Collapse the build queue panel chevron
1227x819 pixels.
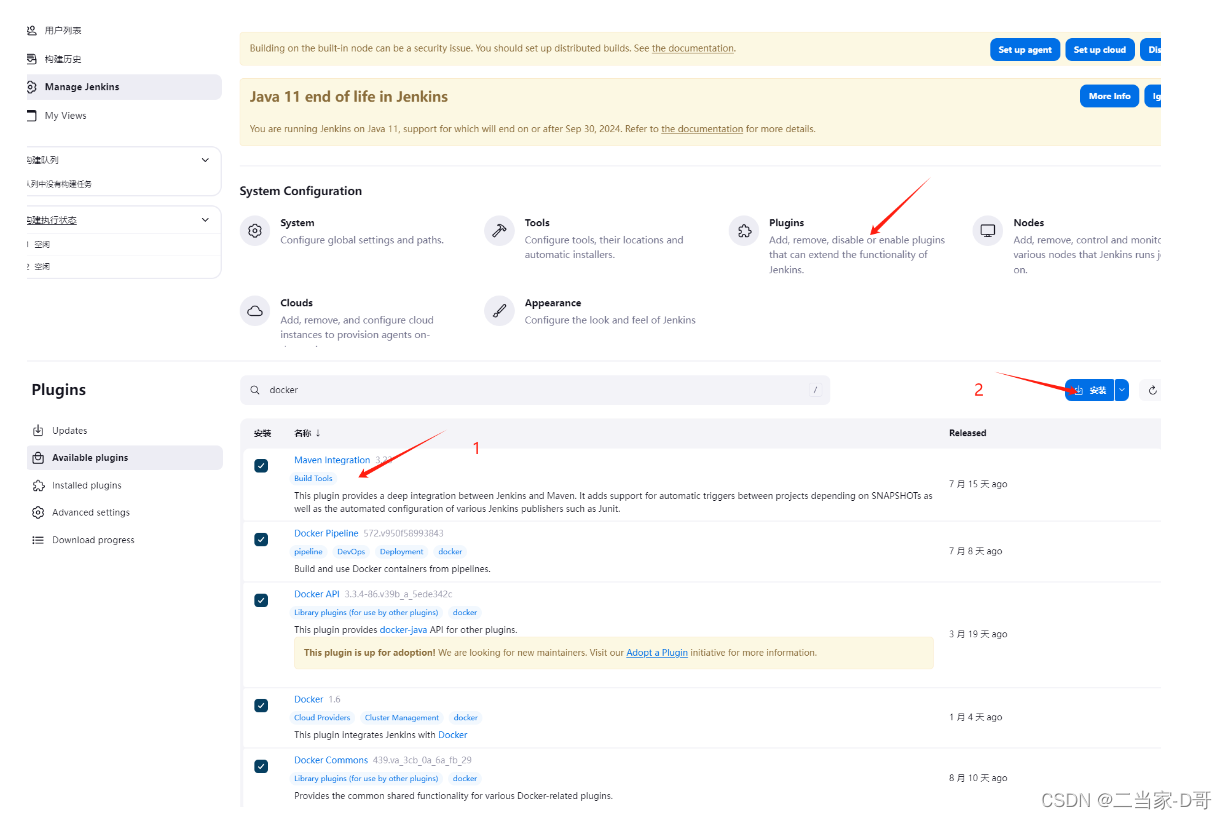205,160
